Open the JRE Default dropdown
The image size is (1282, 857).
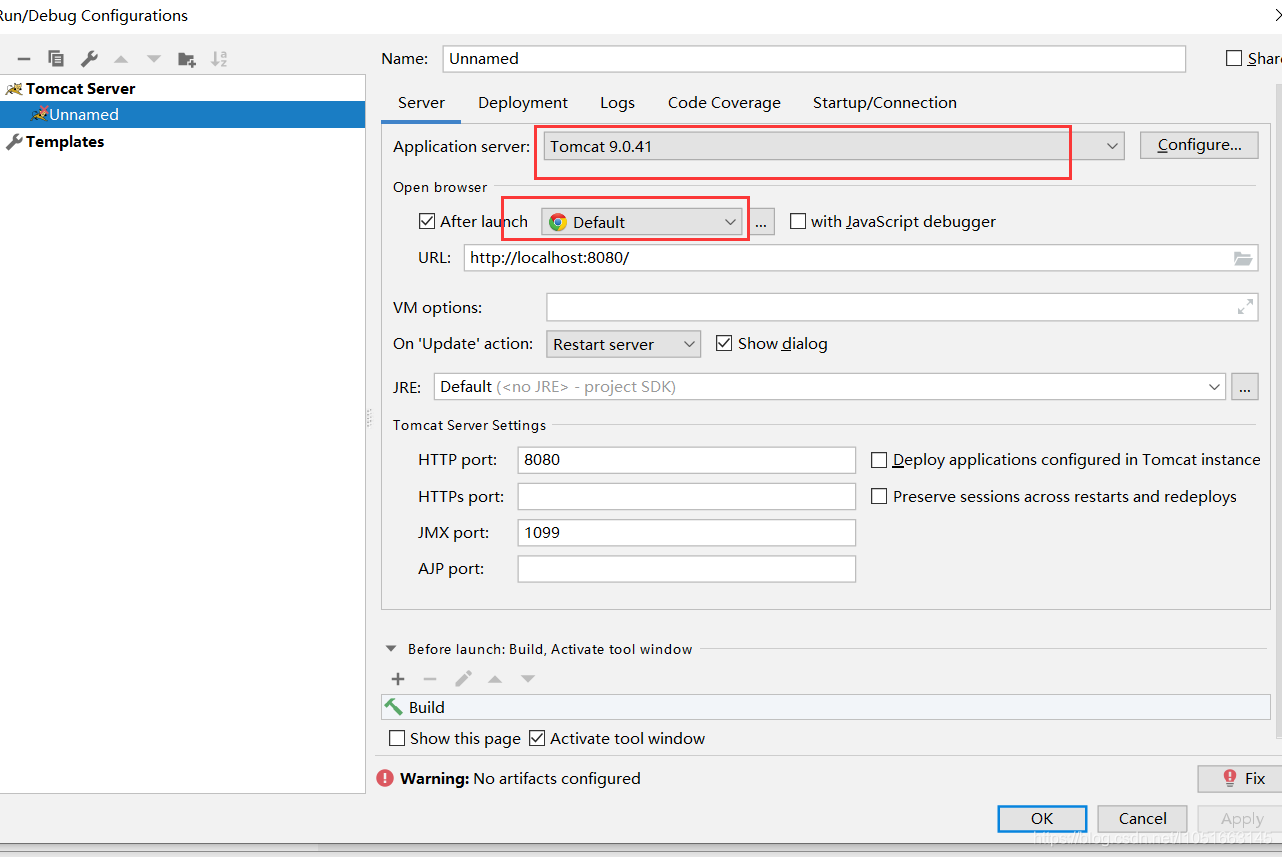(x=830, y=386)
